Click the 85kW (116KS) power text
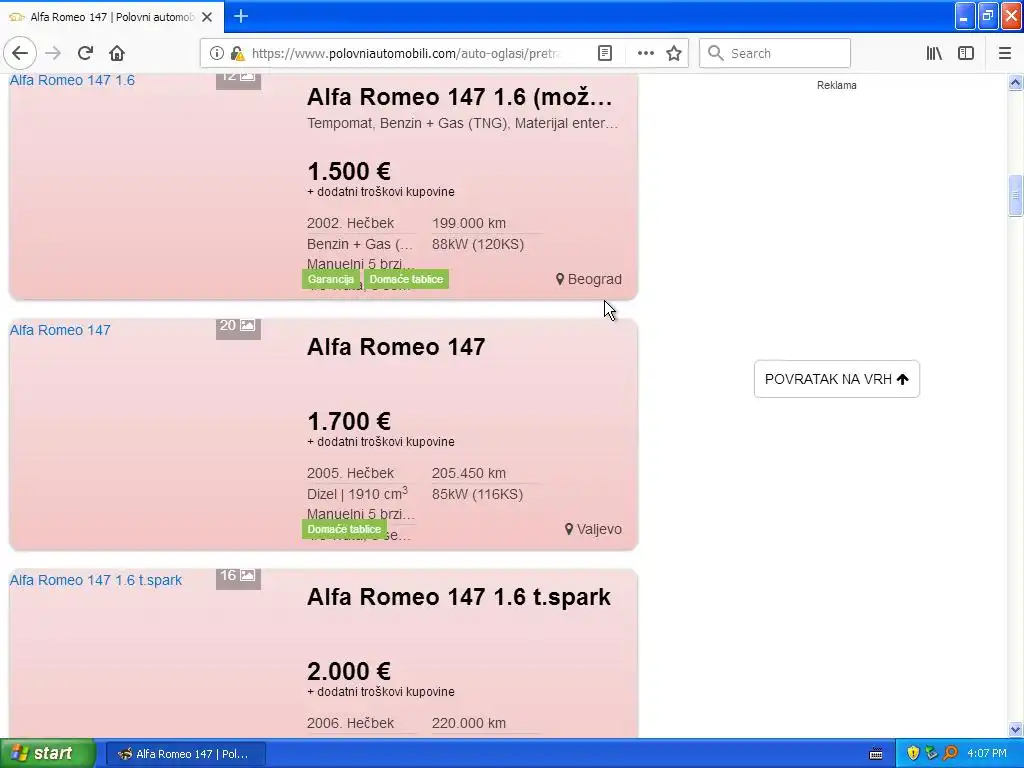Screen dimensions: 1024x768 pos(477,494)
